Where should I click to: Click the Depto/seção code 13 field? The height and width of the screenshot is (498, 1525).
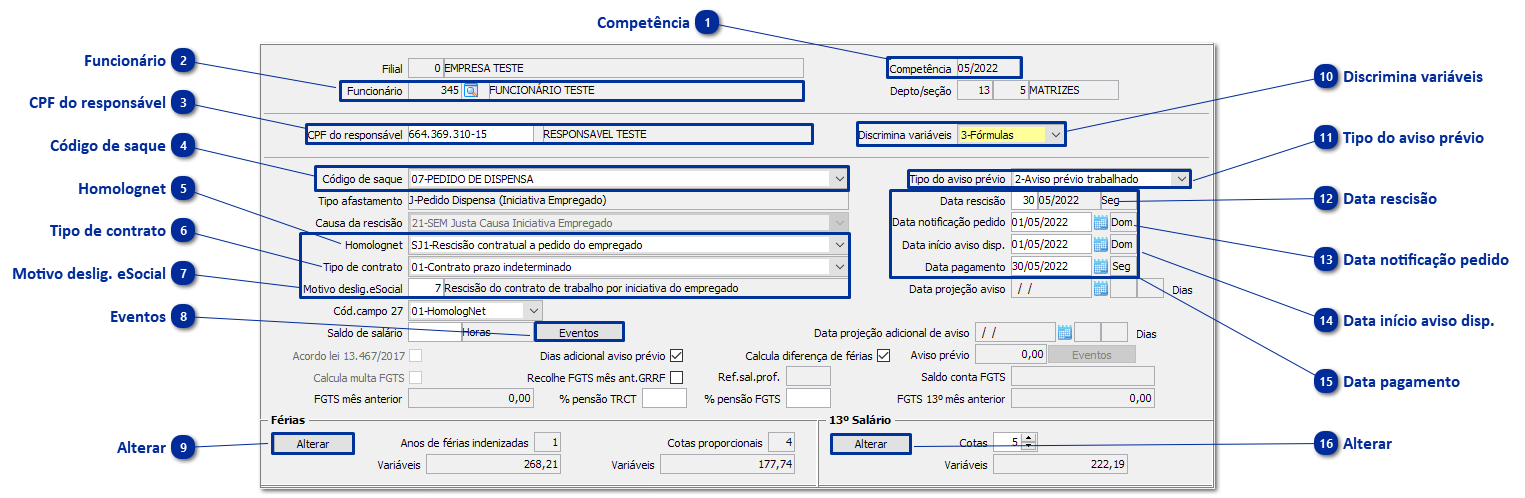coord(975,90)
